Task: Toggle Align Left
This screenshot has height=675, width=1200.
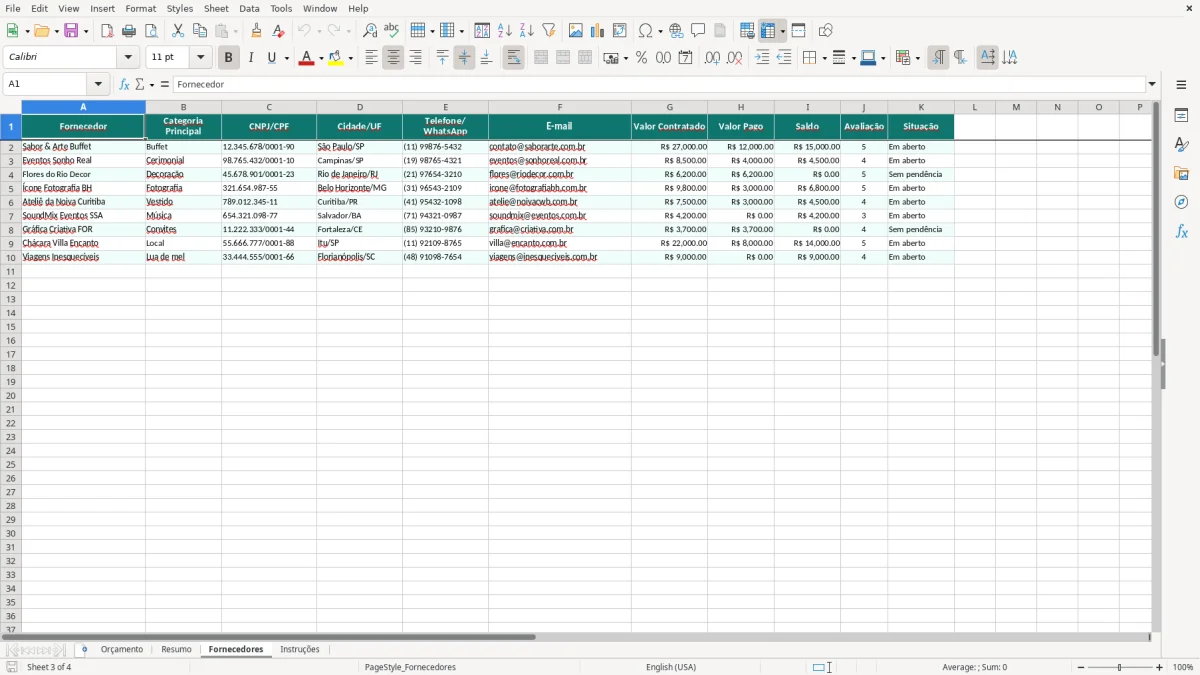Action: point(371,58)
